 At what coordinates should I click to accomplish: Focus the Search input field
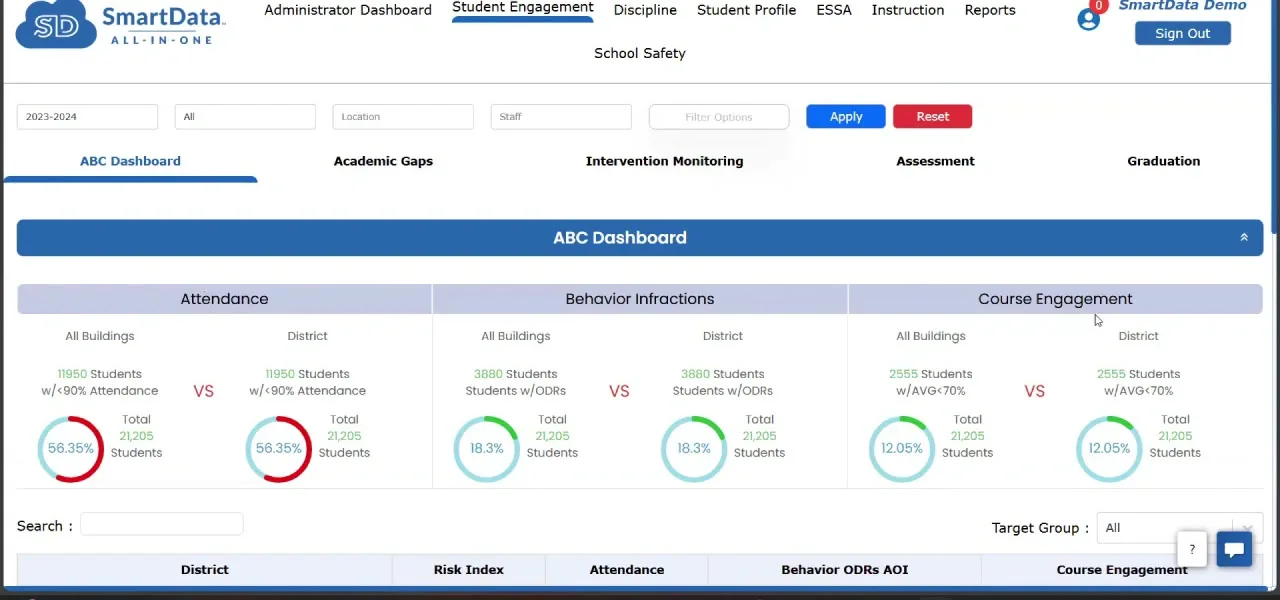click(x=162, y=525)
